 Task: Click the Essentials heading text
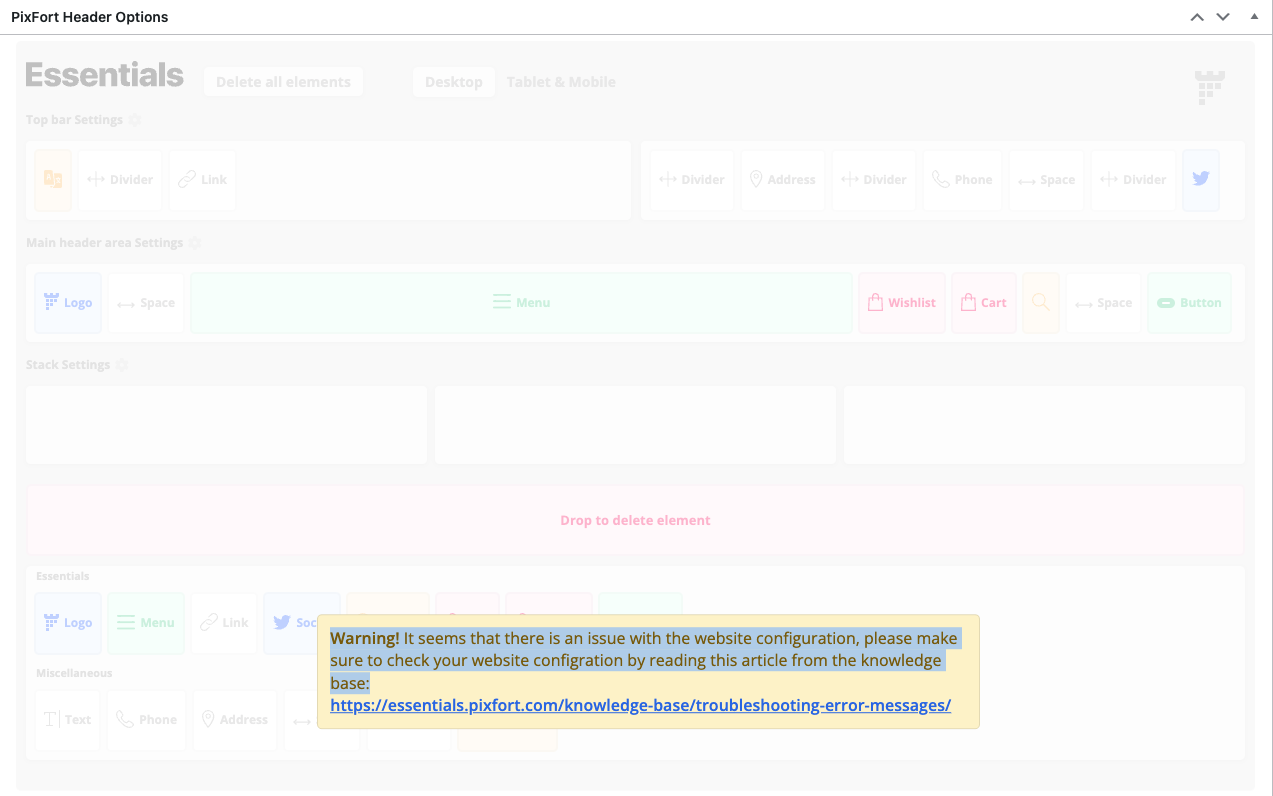(104, 76)
